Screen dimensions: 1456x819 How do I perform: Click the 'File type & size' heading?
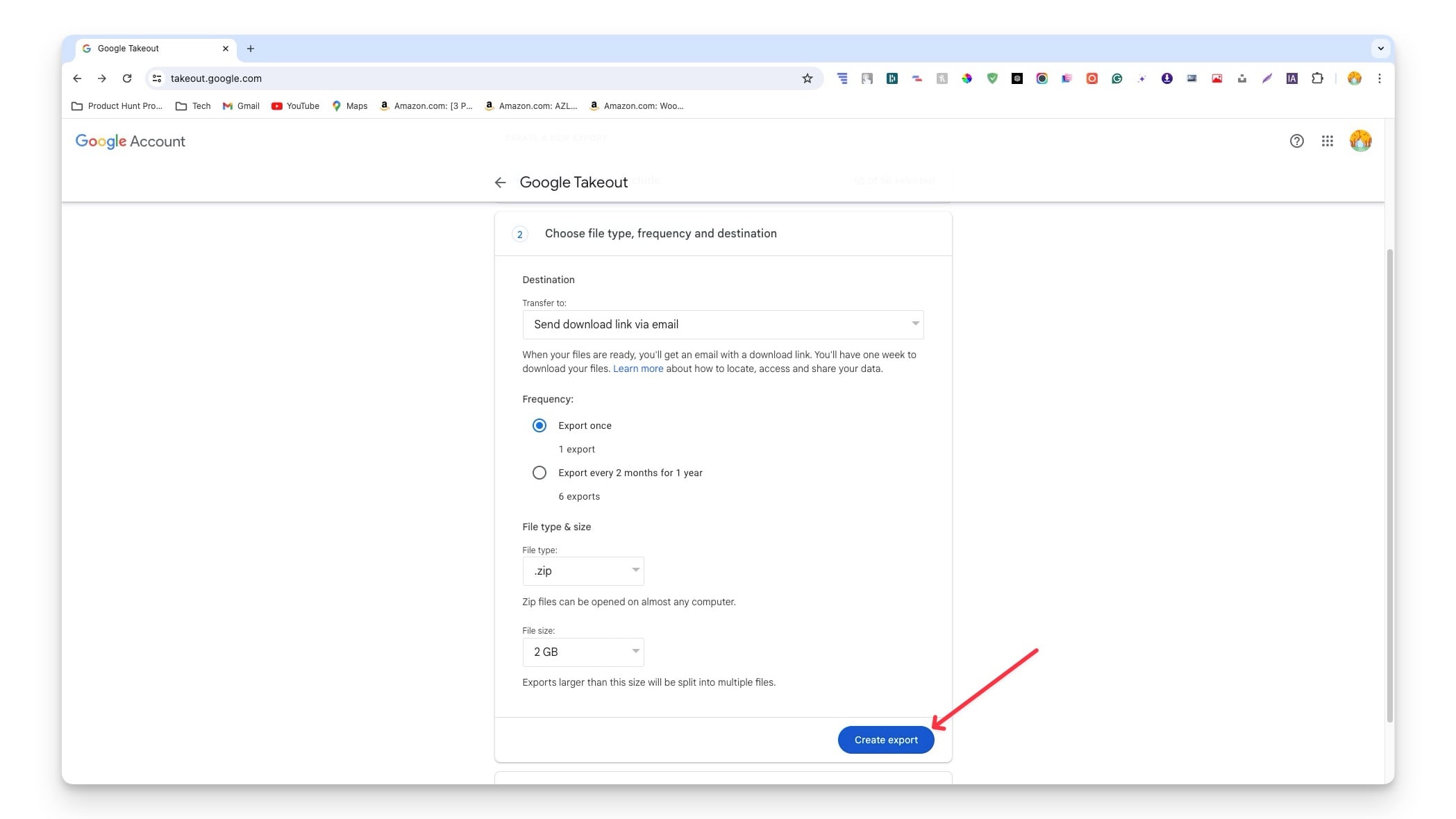tap(556, 527)
